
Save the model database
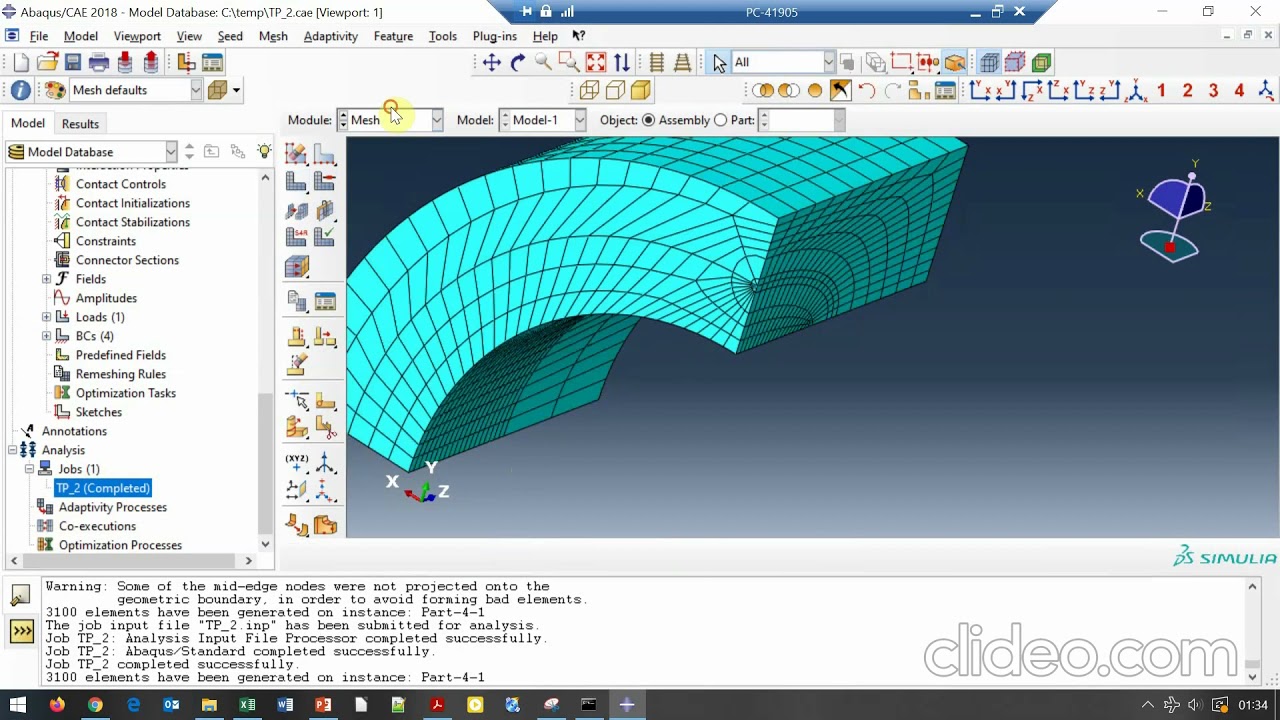tap(73, 63)
